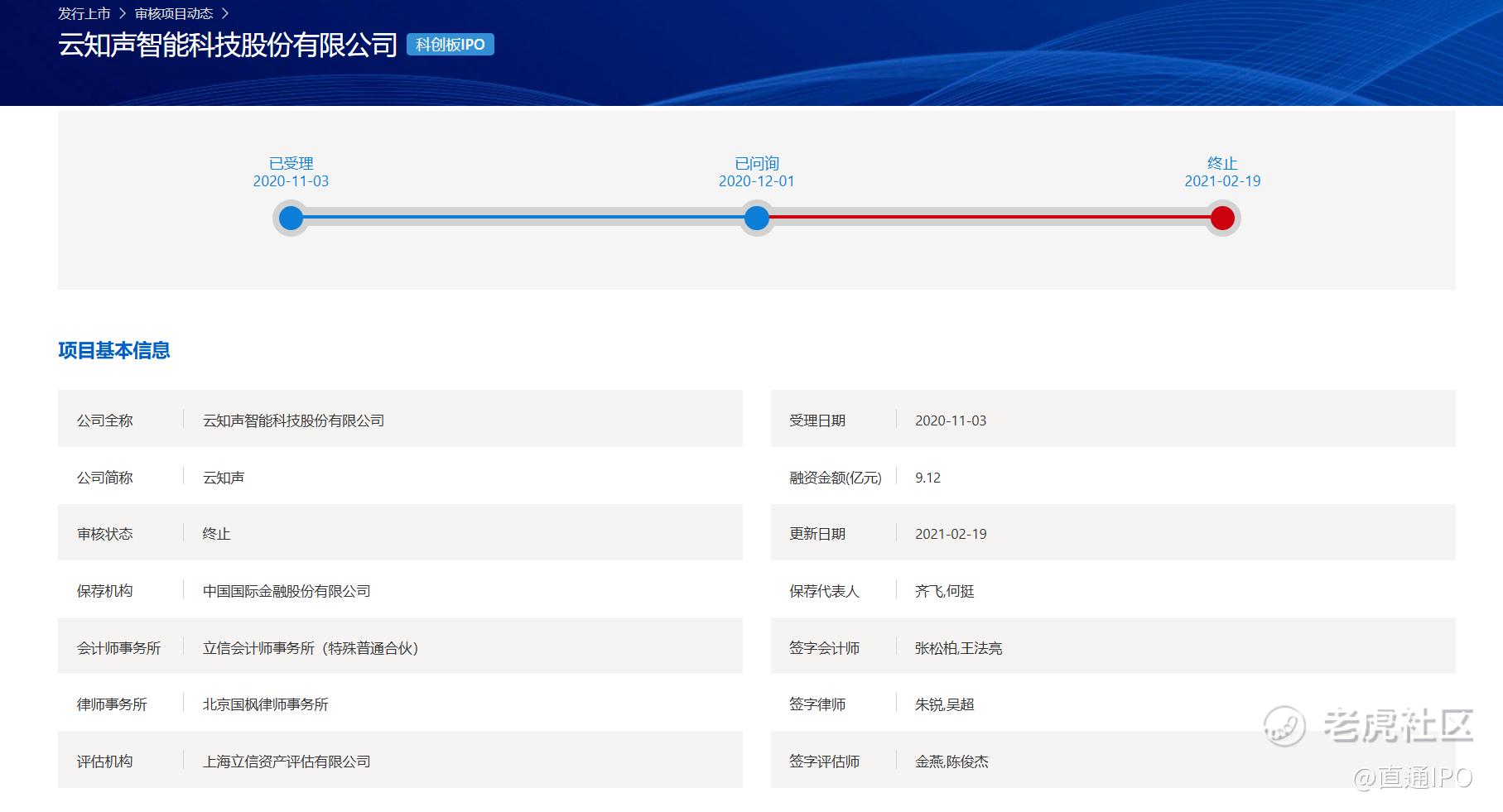The image size is (1503, 812).
Task: Click the 金燕,陈俊杰 appraisers value
Action: click(952, 762)
